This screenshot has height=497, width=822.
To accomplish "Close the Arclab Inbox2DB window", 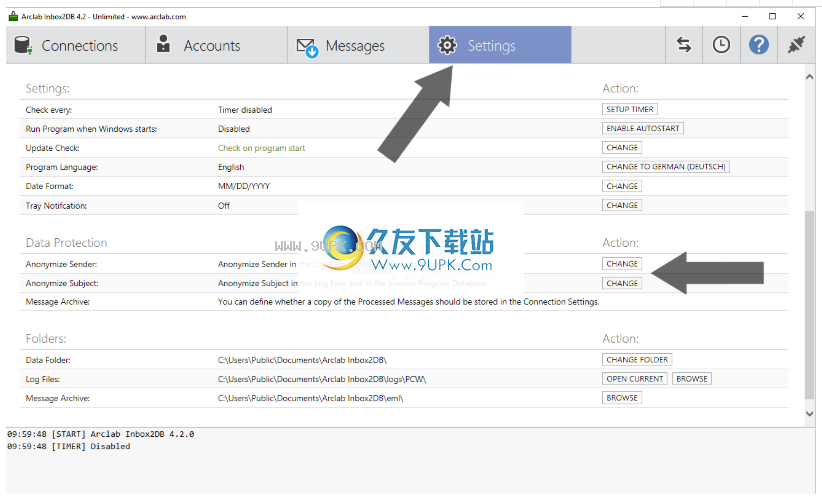I will 801,16.
